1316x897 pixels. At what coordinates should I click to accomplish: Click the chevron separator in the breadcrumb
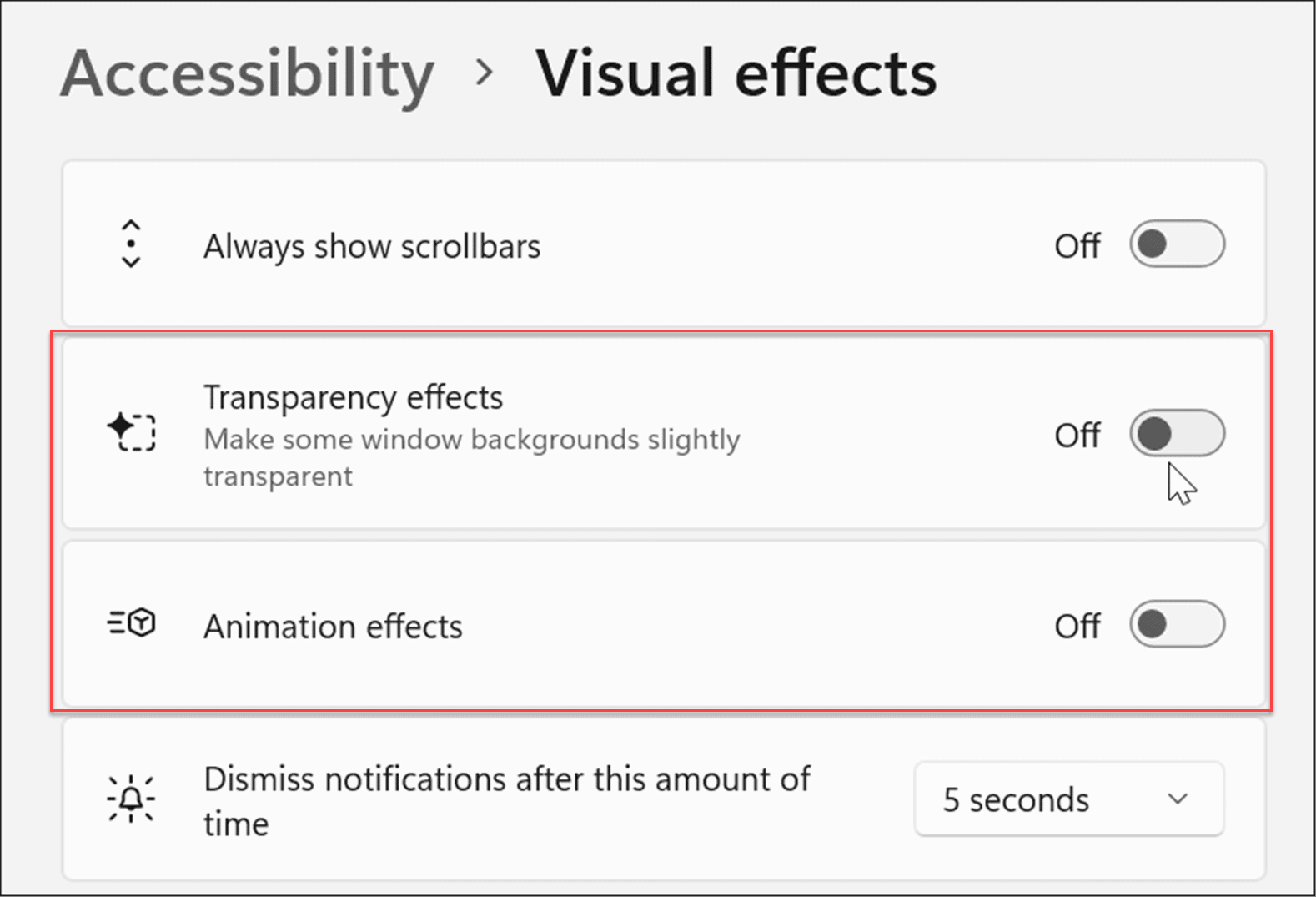pyautogui.click(x=484, y=73)
